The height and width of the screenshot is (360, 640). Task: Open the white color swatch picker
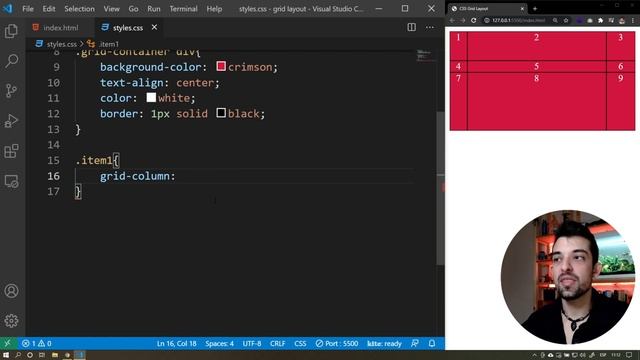pyautogui.click(x=151, y=97)
